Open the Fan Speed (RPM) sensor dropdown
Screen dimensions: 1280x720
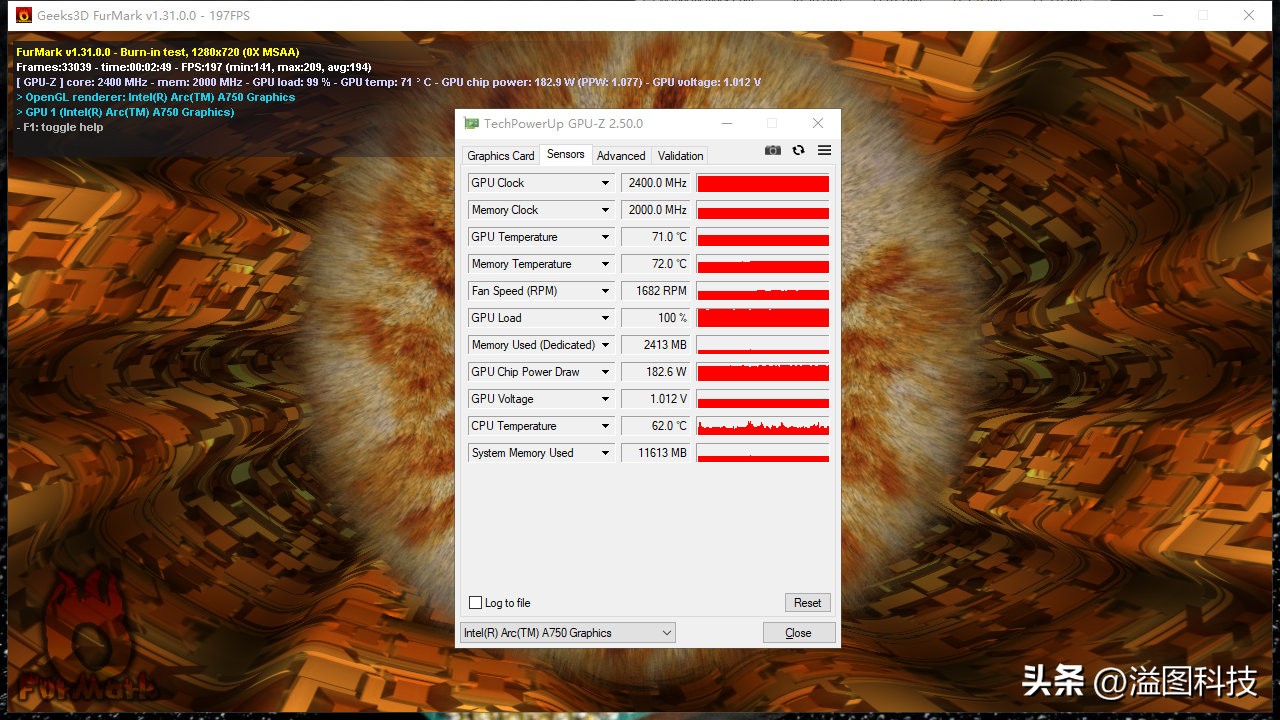click(605, 291)
